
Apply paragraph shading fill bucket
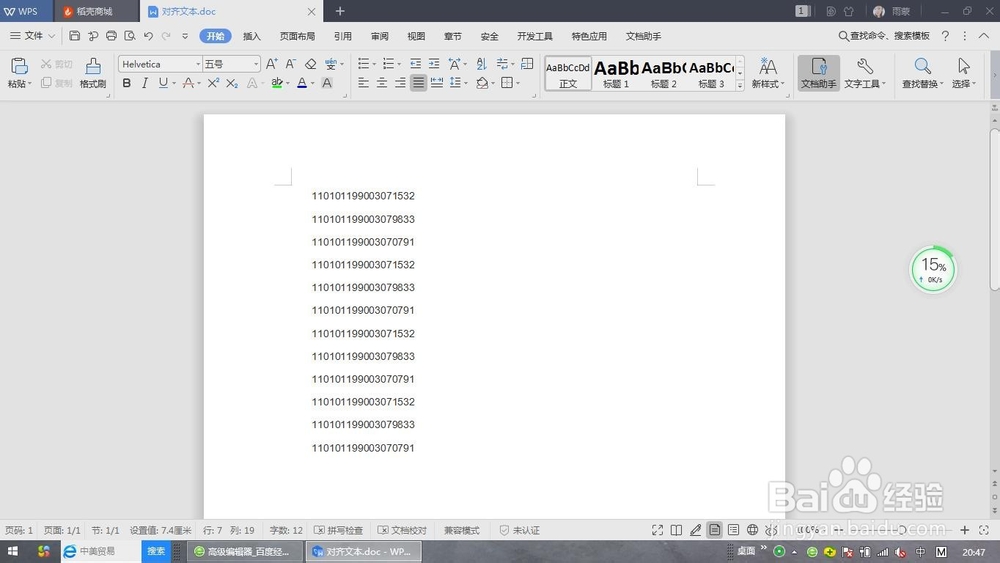pos(482,83)
